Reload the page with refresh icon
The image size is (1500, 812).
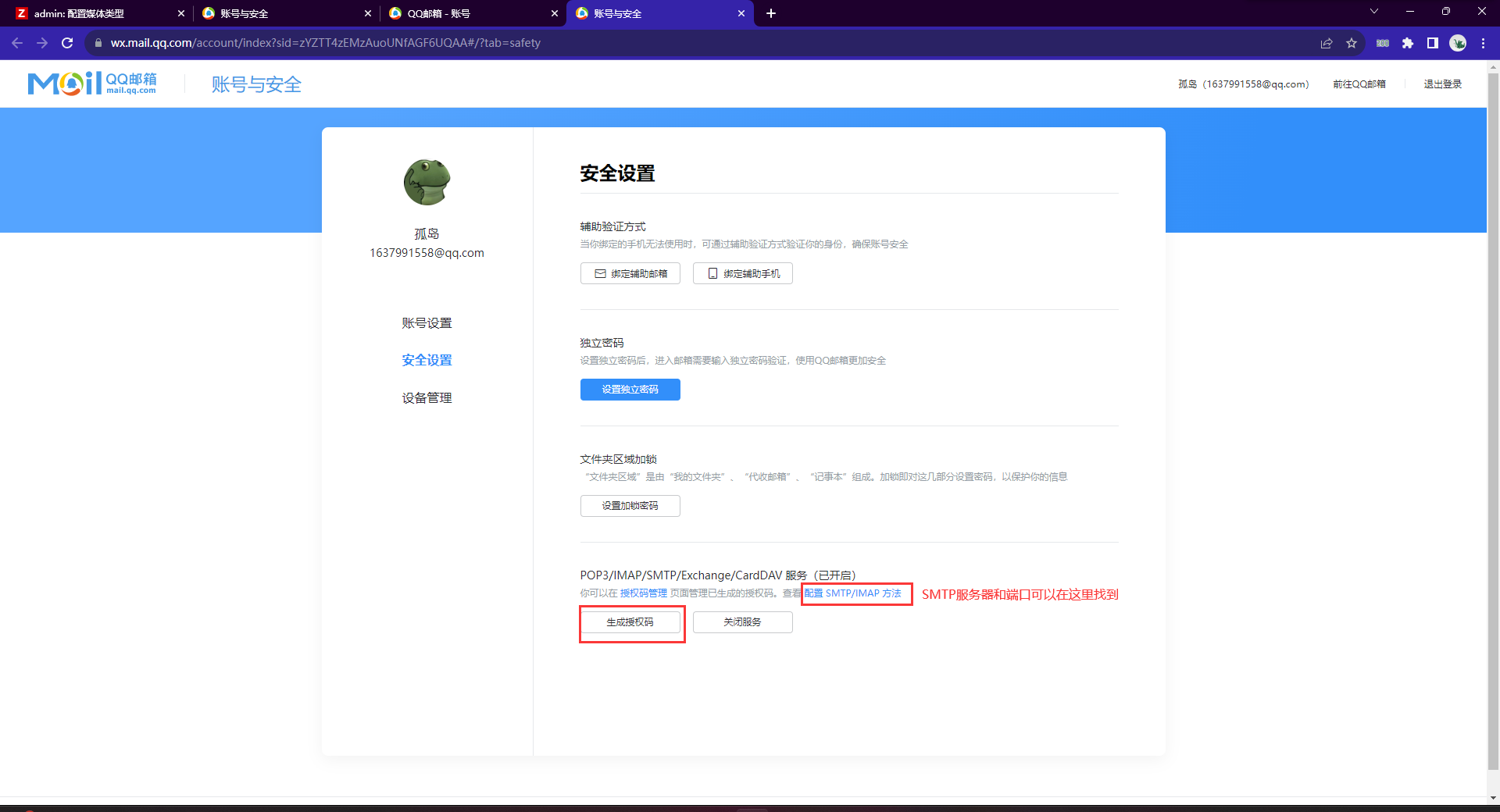point(67,43)
